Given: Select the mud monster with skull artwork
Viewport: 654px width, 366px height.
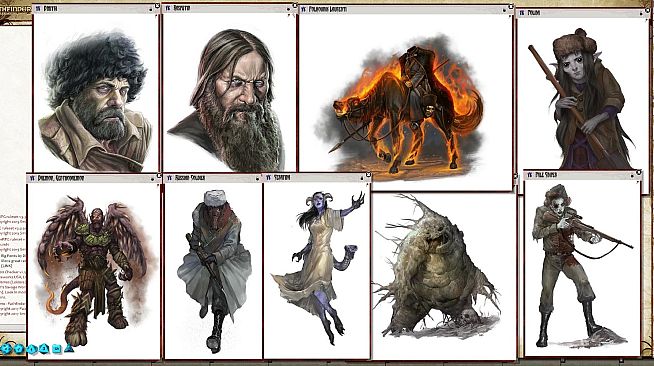Looking at the screenshot, I should click(x=437, y=267).
